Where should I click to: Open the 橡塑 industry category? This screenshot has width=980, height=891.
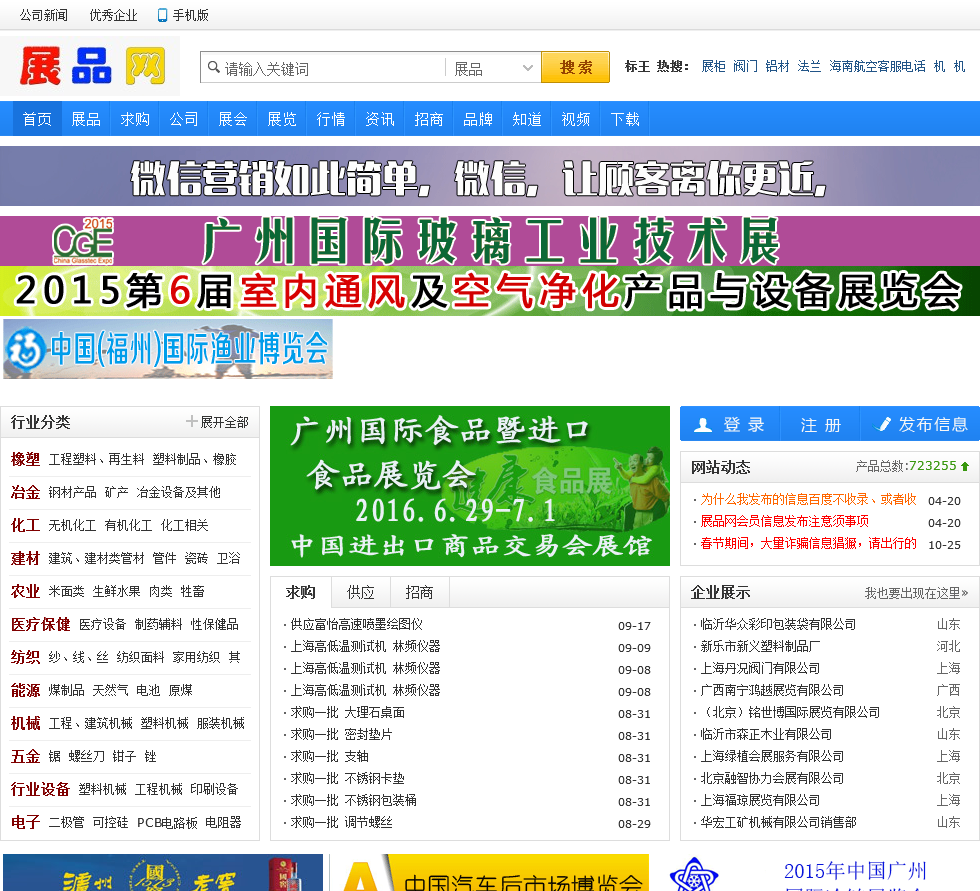[x=25, y=459]
